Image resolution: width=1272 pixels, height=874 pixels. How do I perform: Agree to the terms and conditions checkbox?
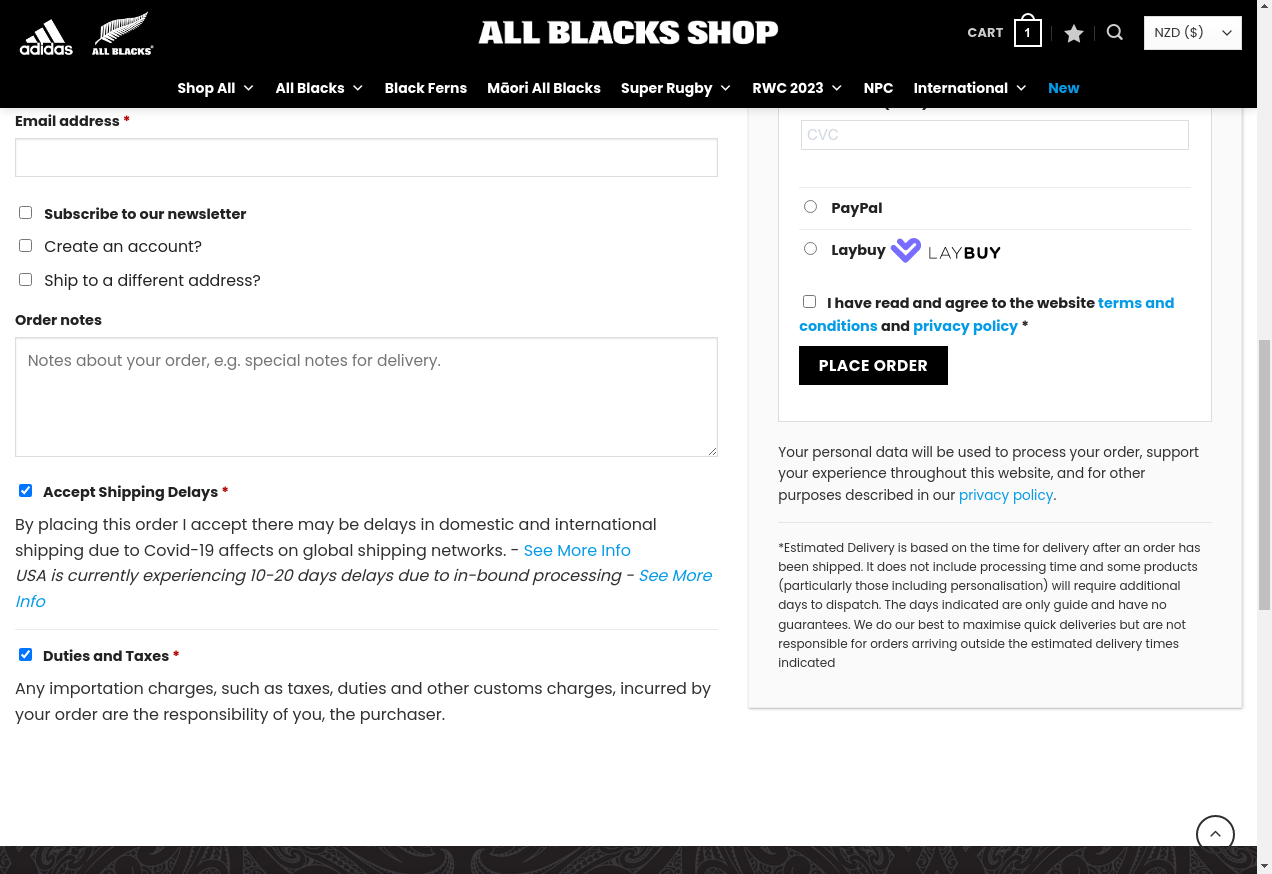pos(809,301)
